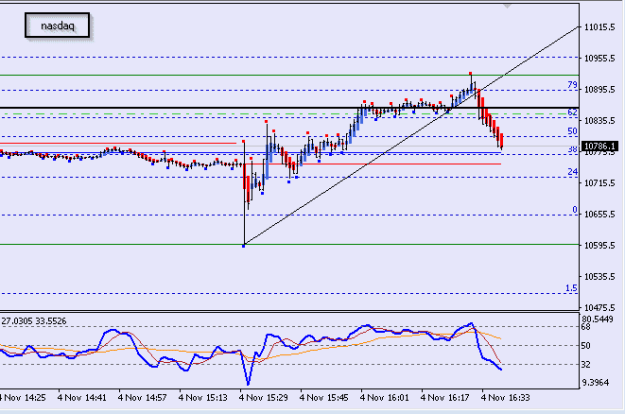Click the Fibonacci level label 62
Viewport: 625px width, 414px height.
click(x=572, y=112)
